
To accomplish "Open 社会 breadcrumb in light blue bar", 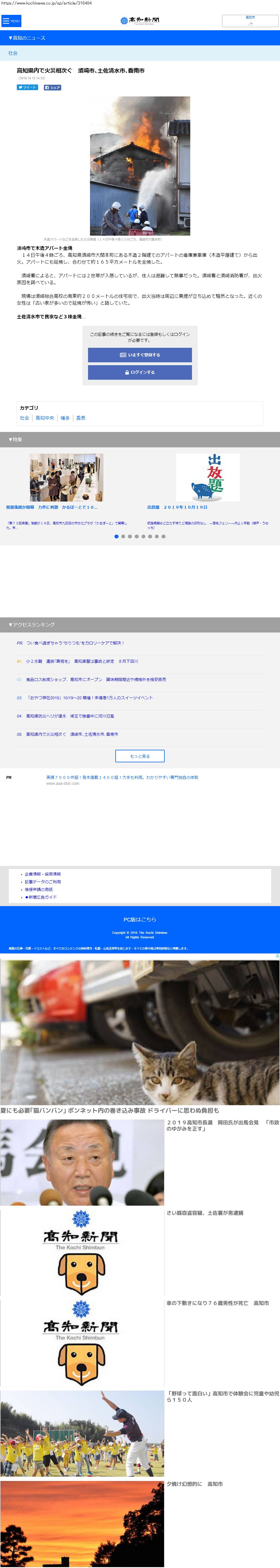I will click(x=13, y=54).
